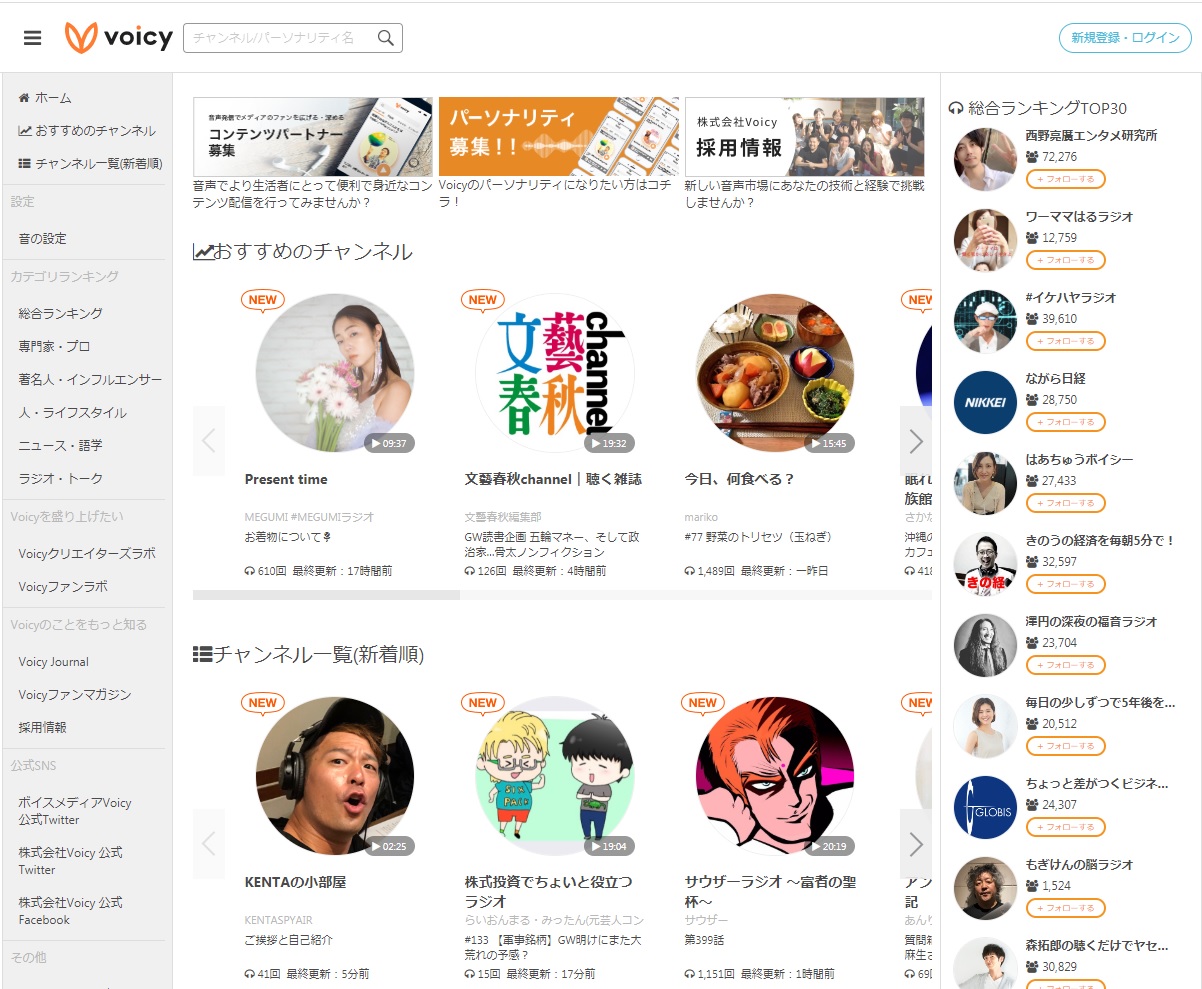
Task: Follow 澤円の深夜の福音ラジオ
Action: point(1065,665)
